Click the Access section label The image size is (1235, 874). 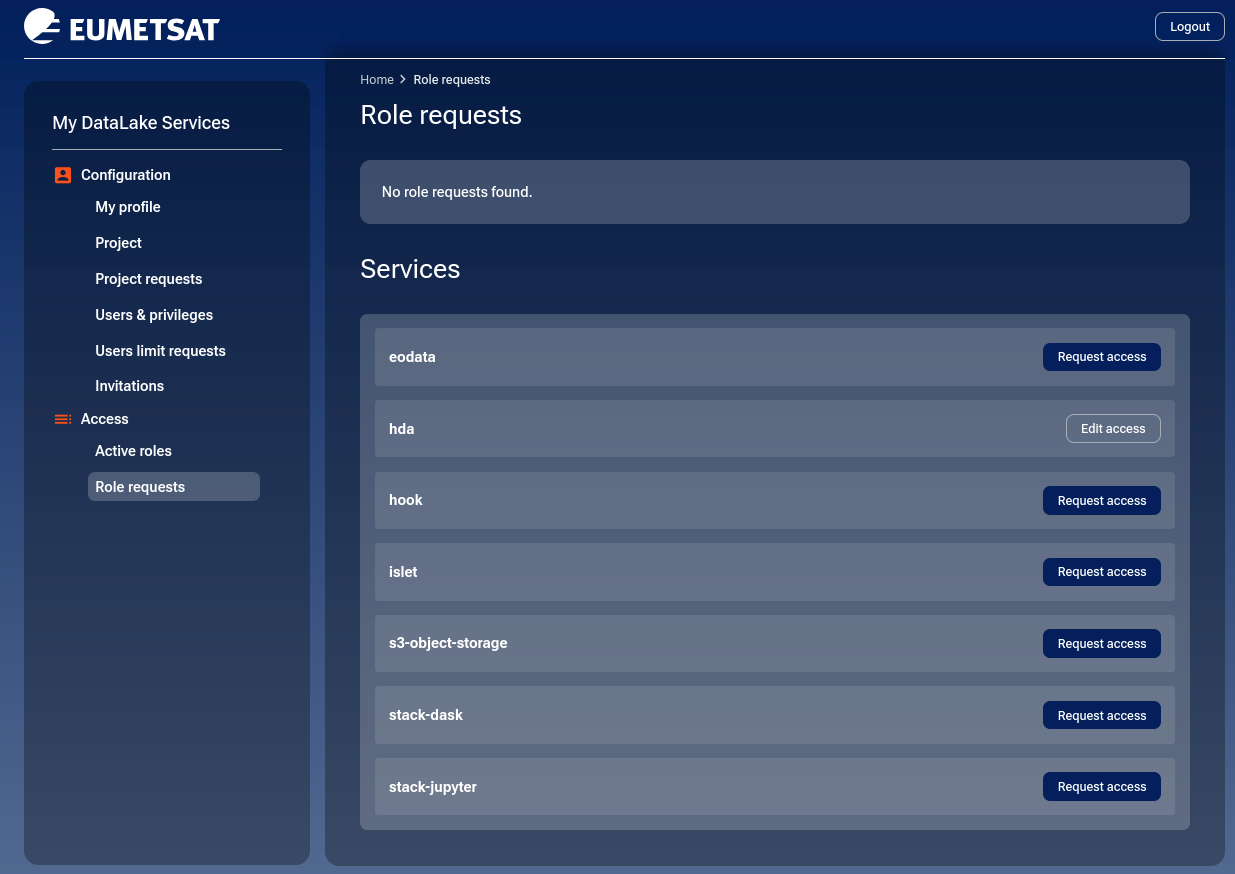pyautogui.click(x=105, y=419)
